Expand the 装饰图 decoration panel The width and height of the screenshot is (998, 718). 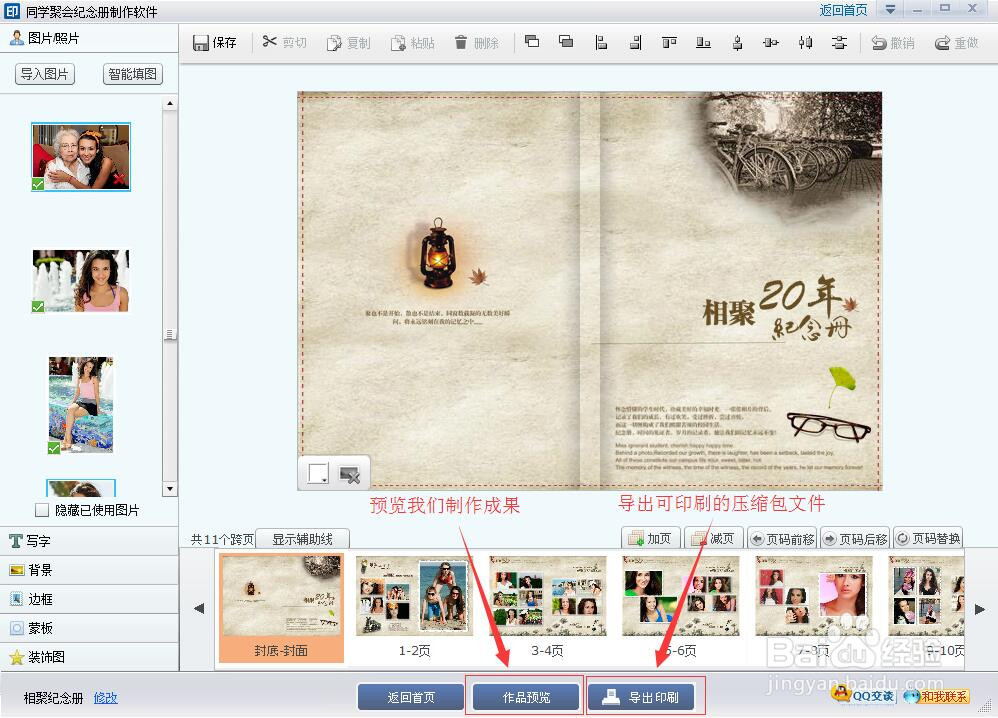(x=89, y=657)
